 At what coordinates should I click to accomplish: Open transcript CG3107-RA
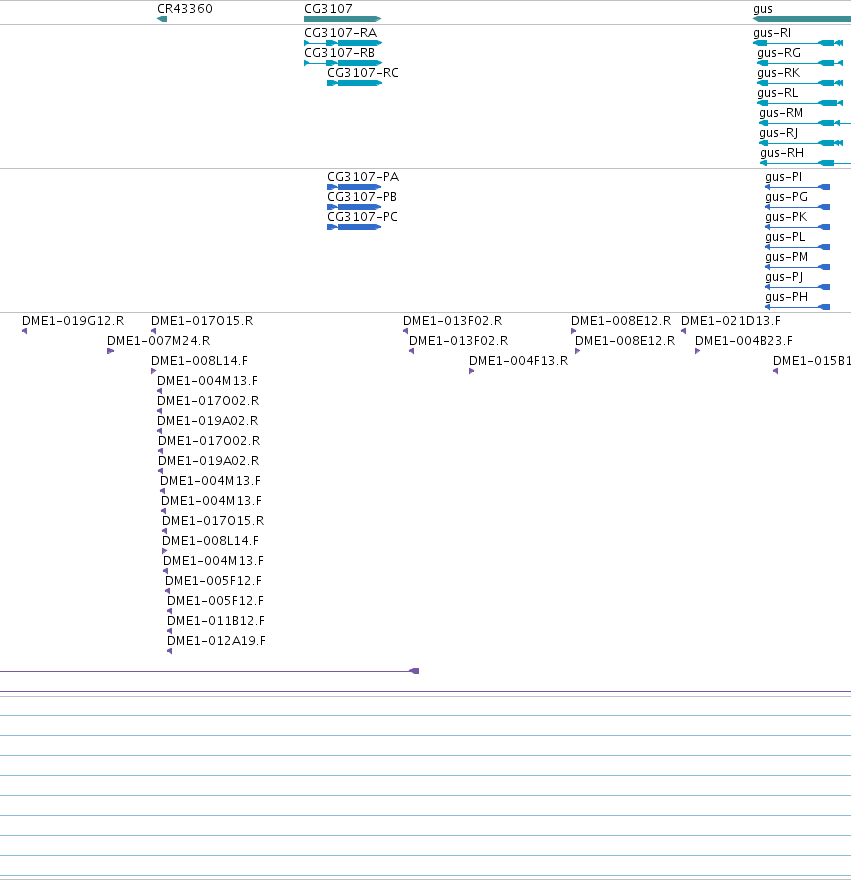pos(342,43)
